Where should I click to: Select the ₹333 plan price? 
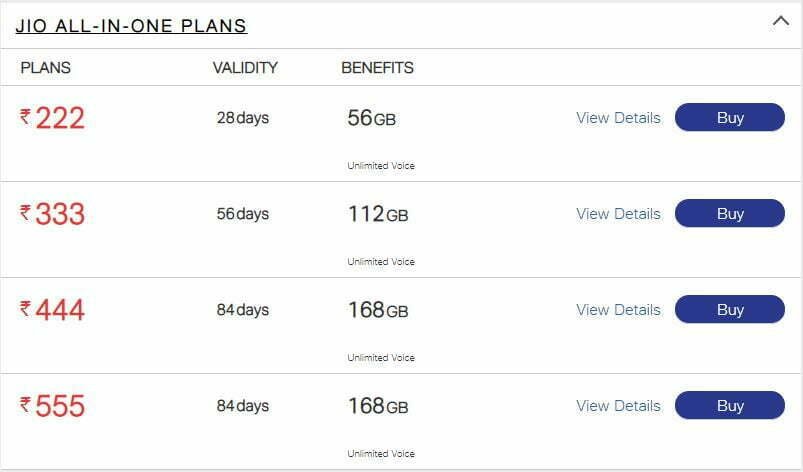(x=52, y=214)
